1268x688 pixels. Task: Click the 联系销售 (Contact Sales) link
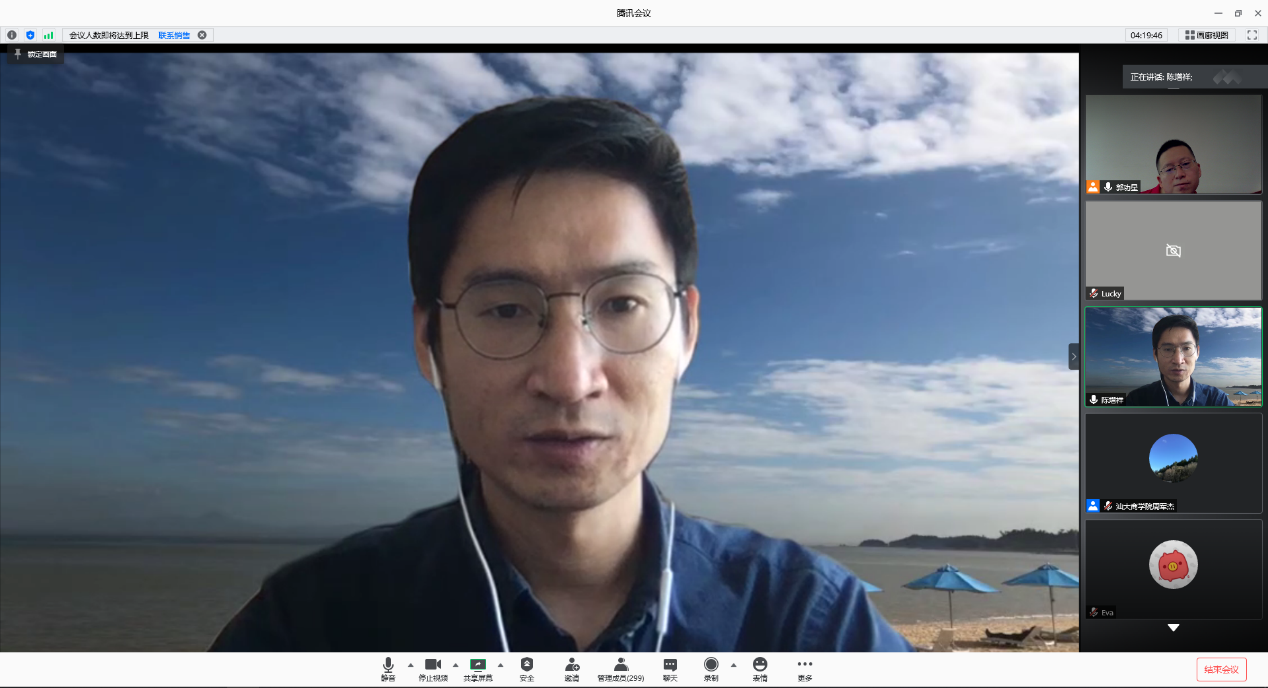(174, 35)
